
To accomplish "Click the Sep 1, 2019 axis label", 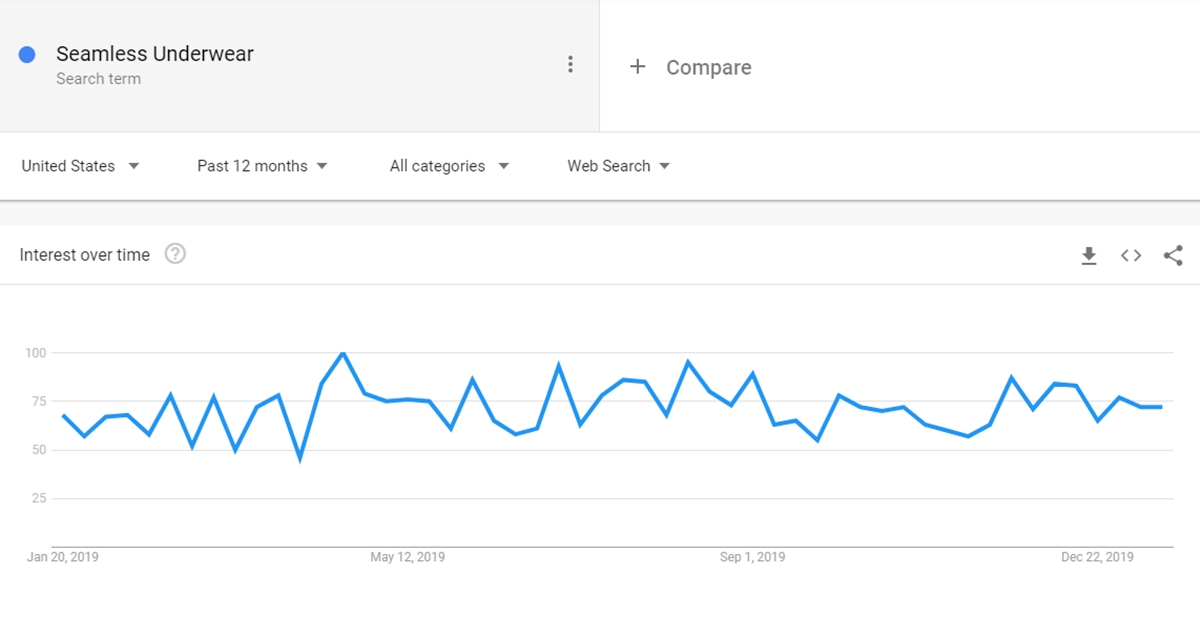I will click(x=752, y=557).
